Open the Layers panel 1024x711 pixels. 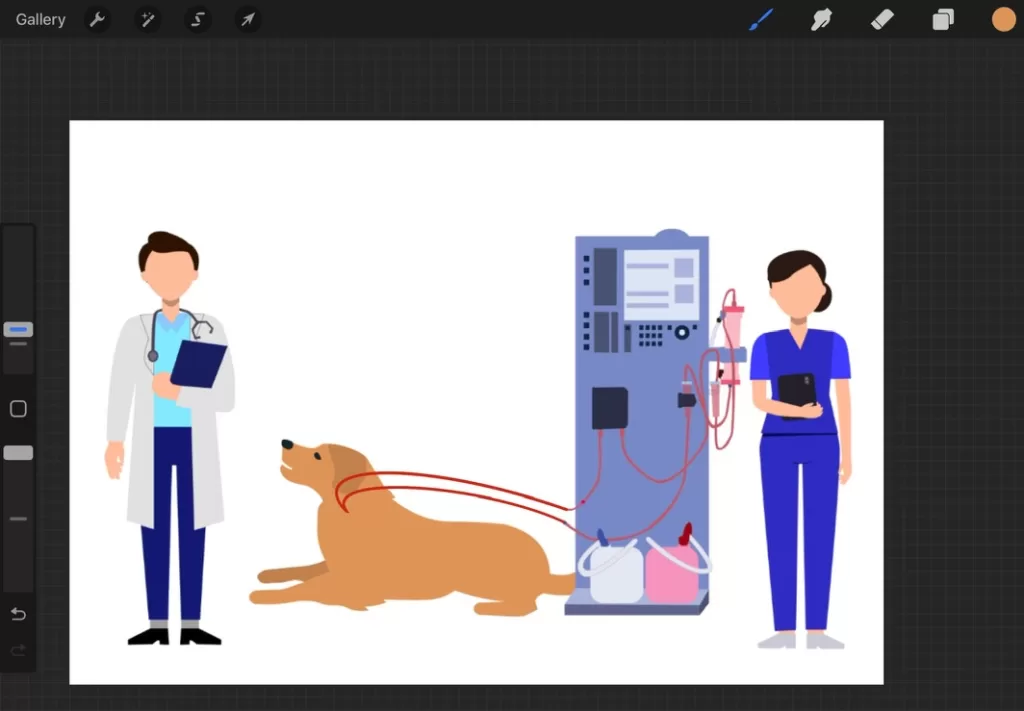943,20
